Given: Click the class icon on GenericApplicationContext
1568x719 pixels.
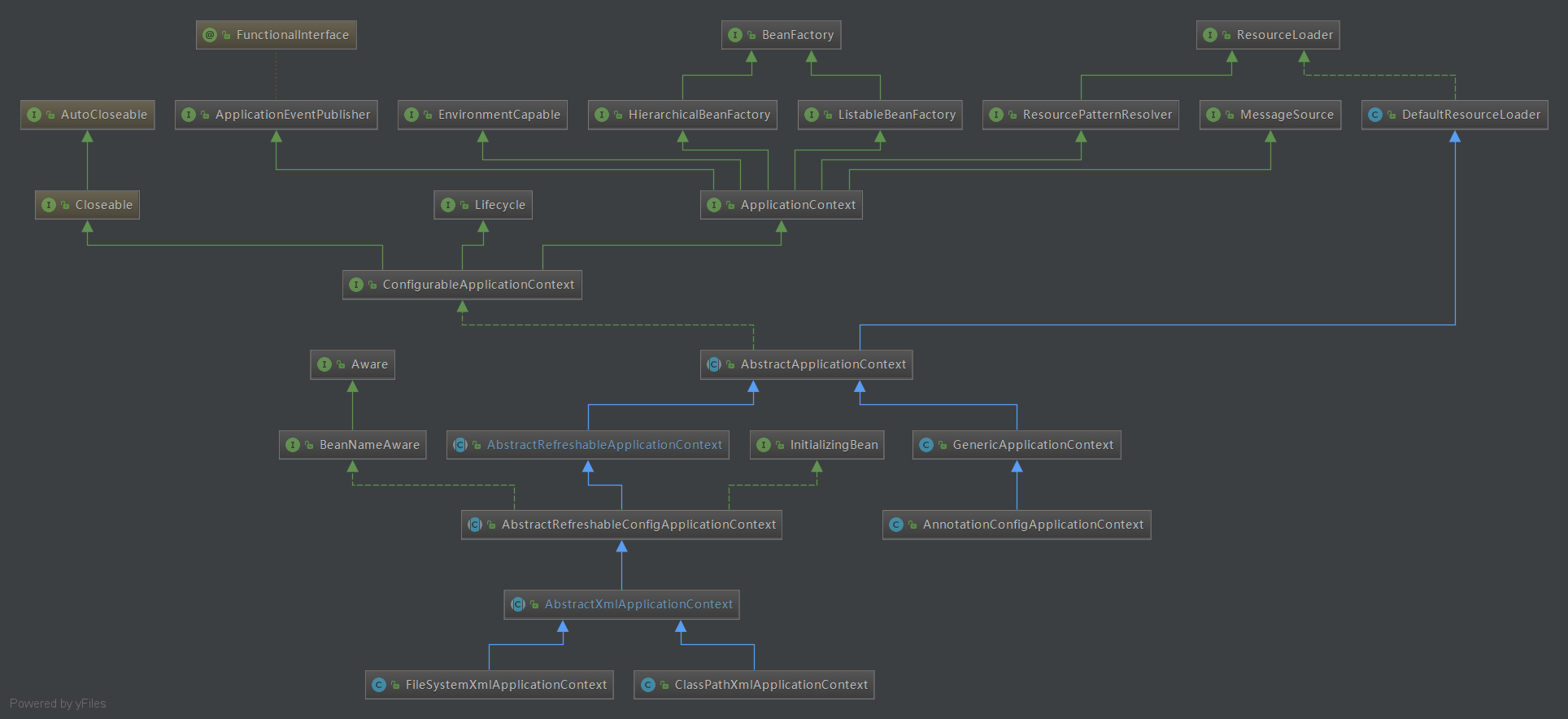Looking at the screenshot, I should point(926,445).
